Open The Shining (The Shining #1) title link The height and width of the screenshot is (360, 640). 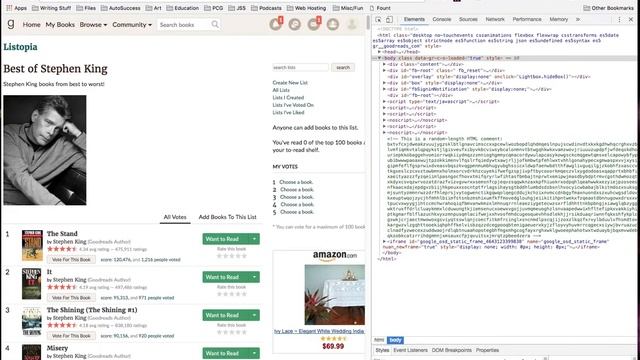tap(92, 310)
